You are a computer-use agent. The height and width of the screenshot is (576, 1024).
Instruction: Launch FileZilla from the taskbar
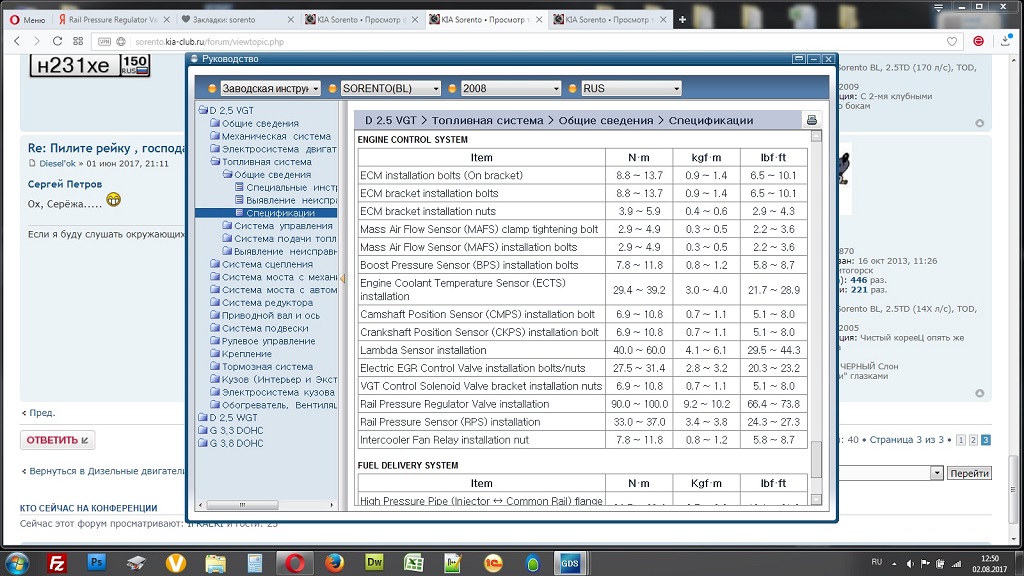[57, 562]
